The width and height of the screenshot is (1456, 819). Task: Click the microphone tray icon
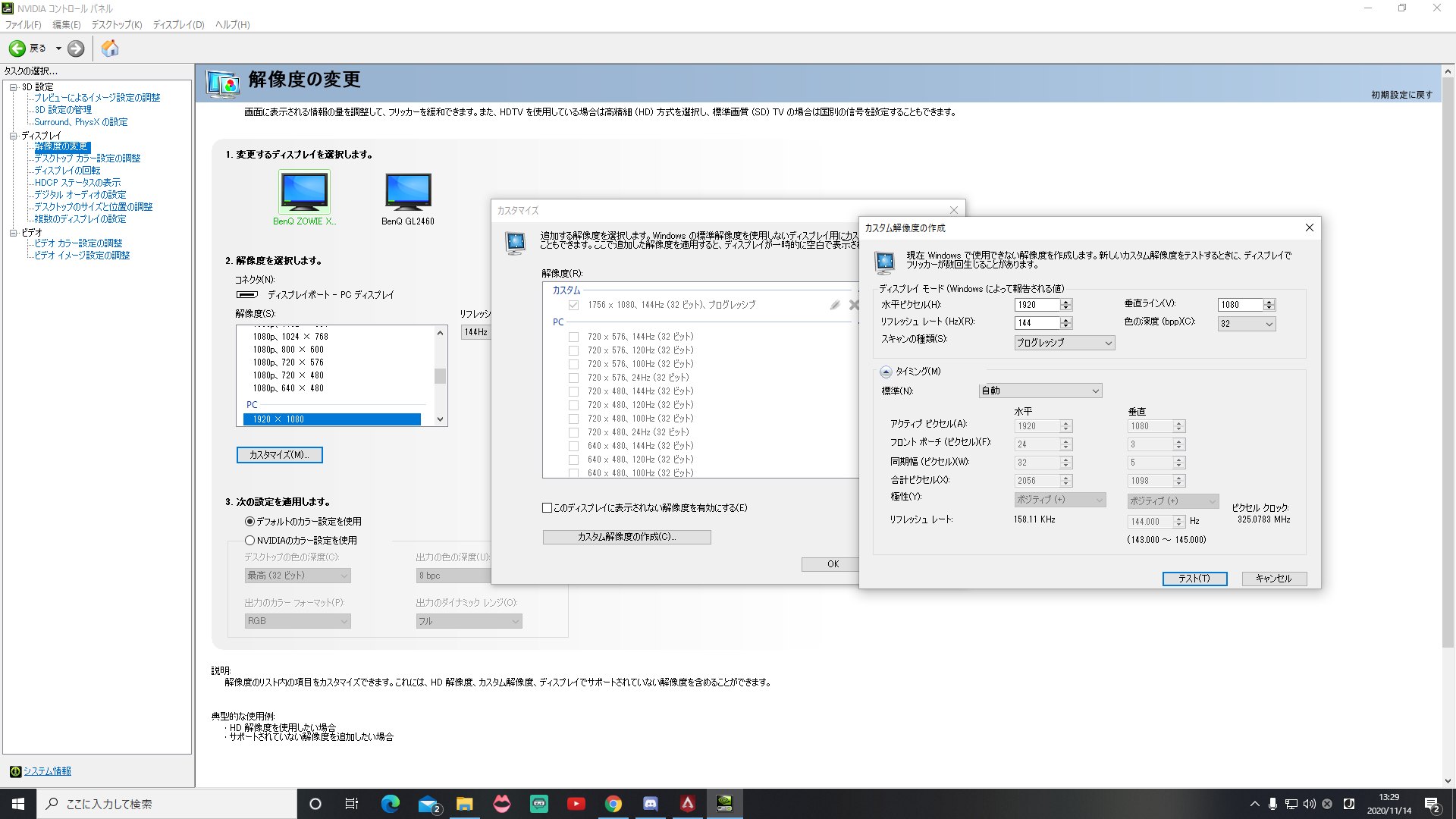click(1273, 804)
